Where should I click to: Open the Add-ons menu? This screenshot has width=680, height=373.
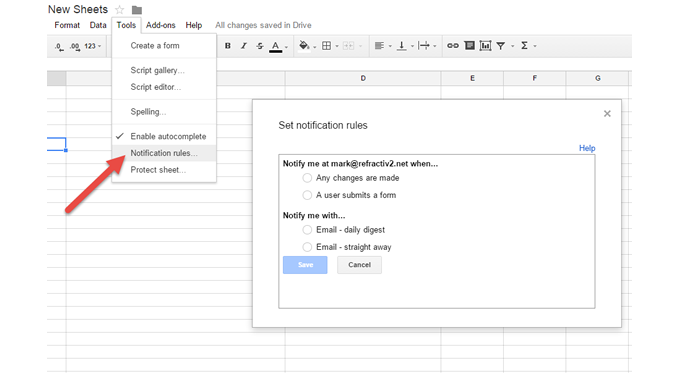[x=160, y=25]
